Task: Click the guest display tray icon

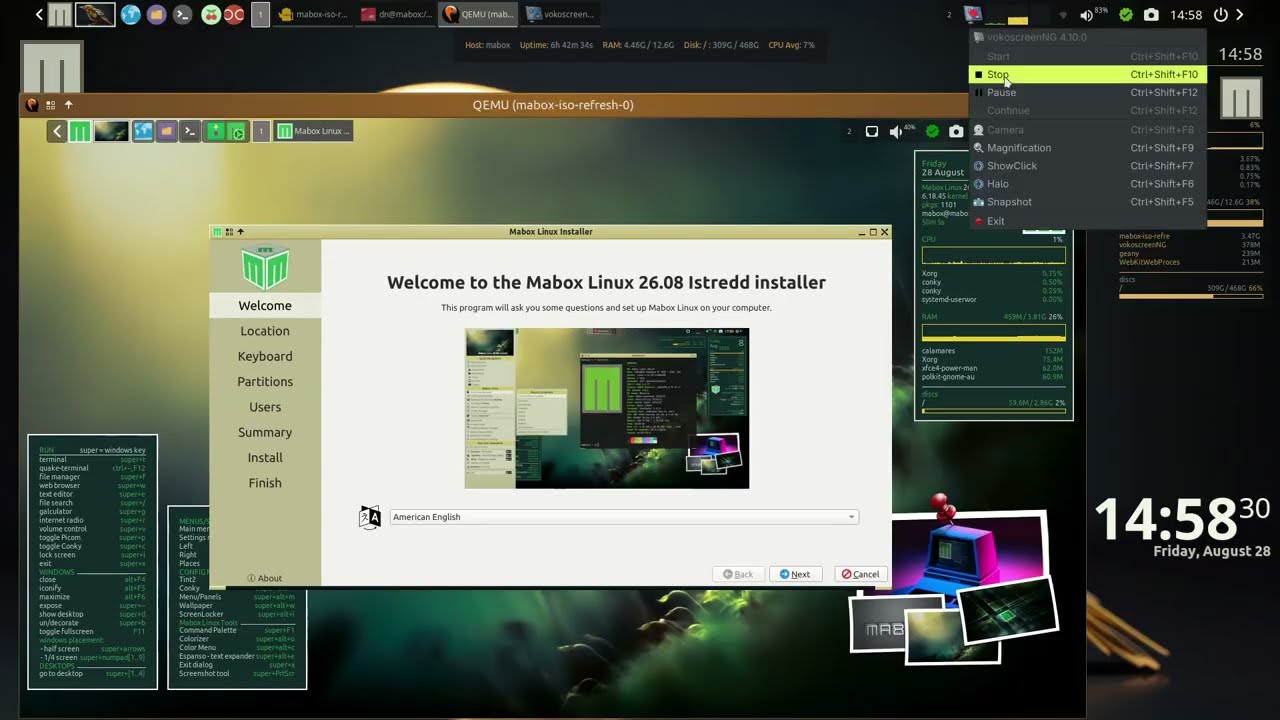Action: (x=872, y=131)
